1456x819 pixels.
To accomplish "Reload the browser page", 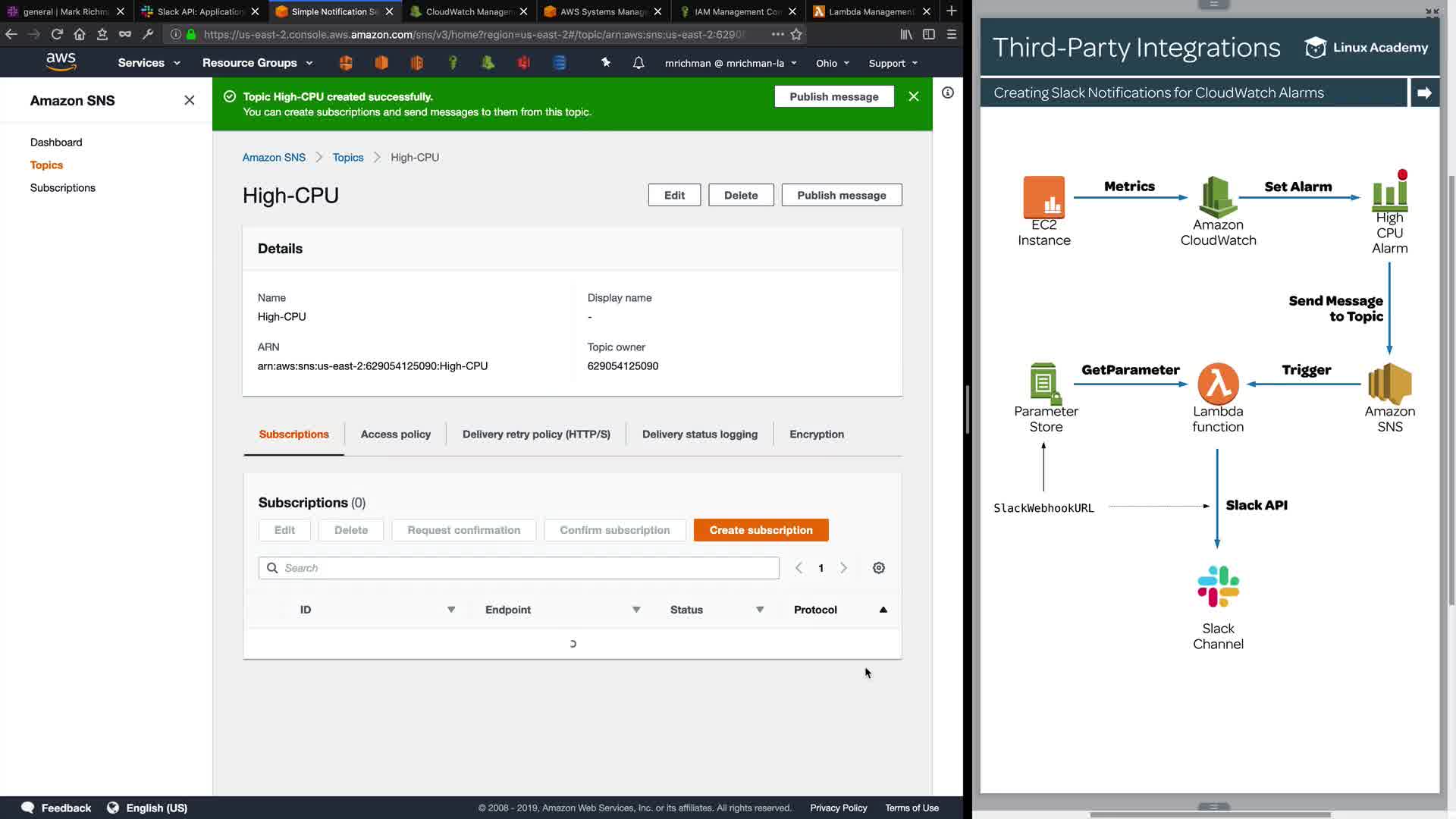I will [57, 34].
